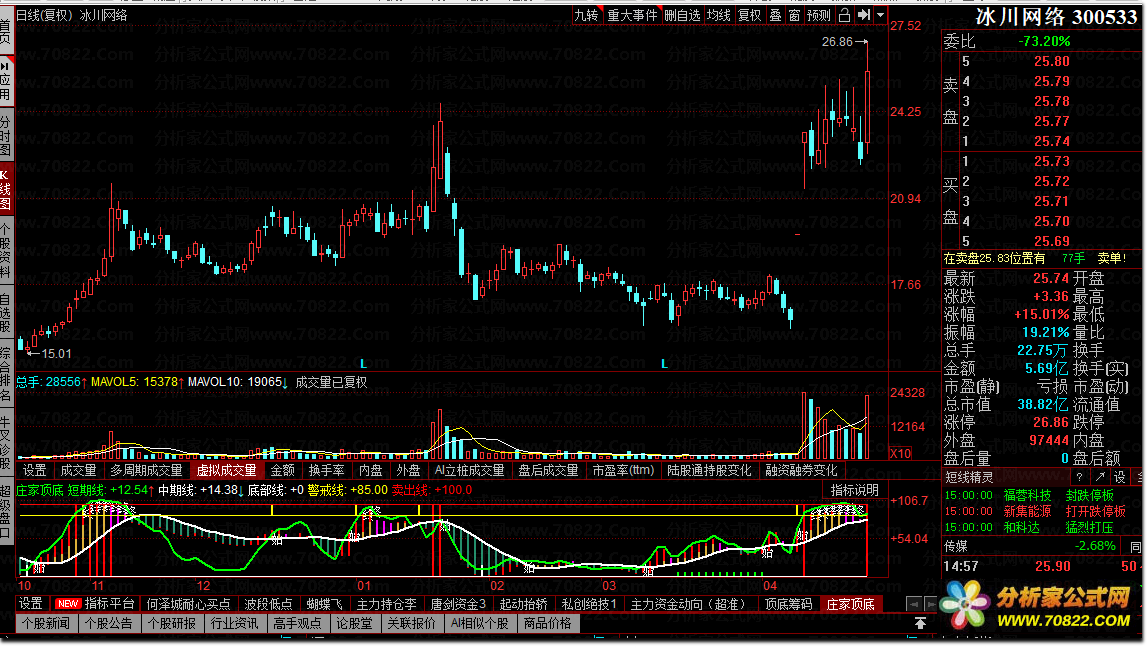Open 重大事件 major events
Image resolution: width=1148 pixels, height=646 pixels.
633,15
